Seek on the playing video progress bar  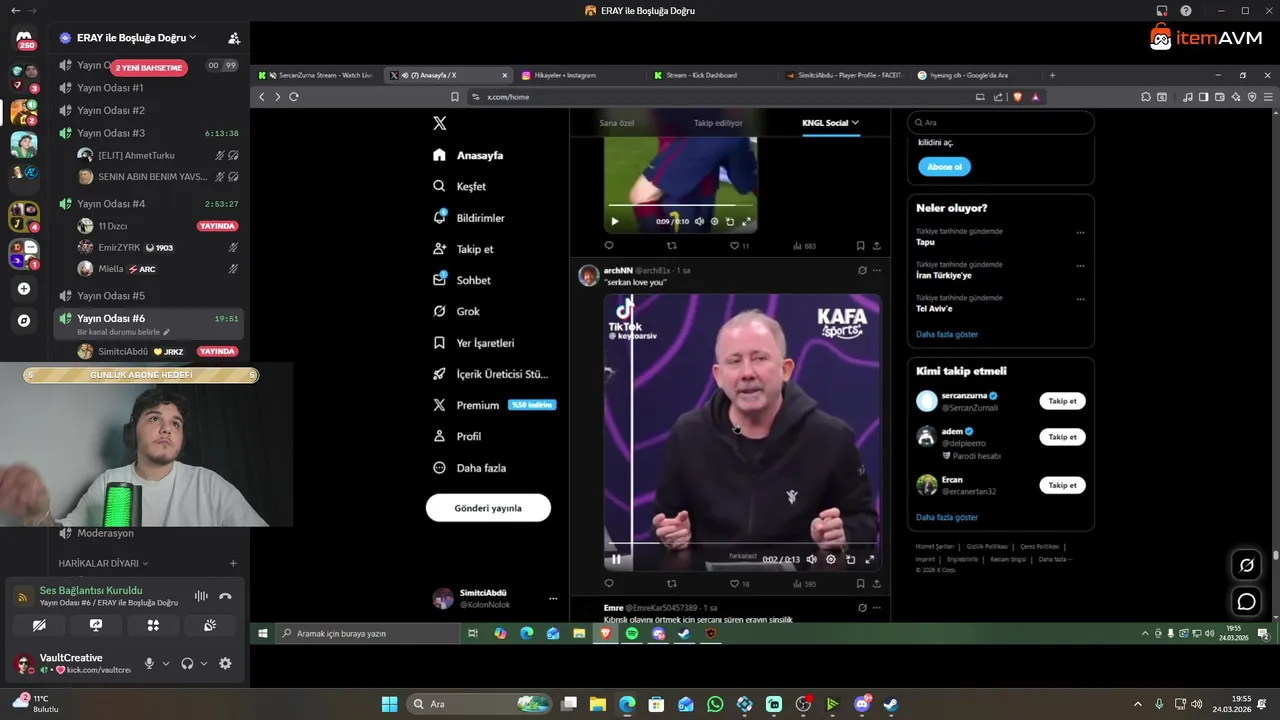click(x=742, y=544)
